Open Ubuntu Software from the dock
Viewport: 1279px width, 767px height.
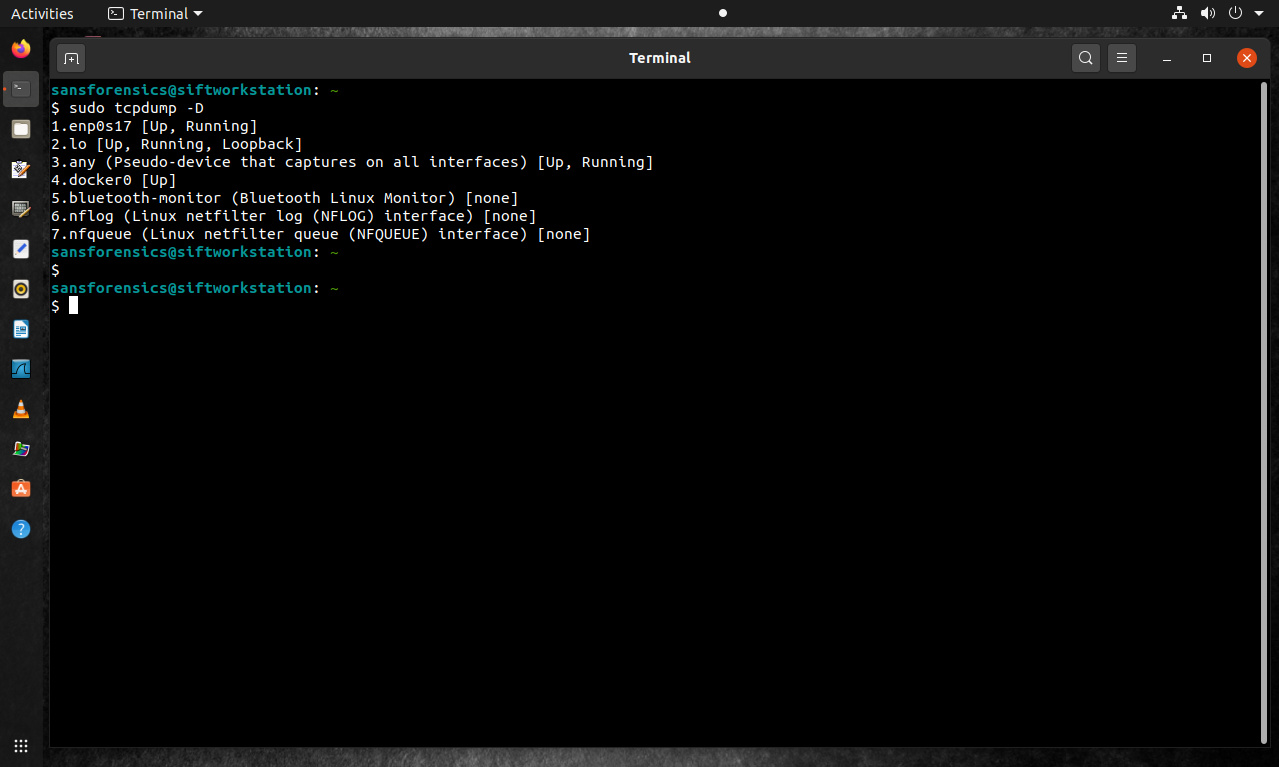point(21,489)
